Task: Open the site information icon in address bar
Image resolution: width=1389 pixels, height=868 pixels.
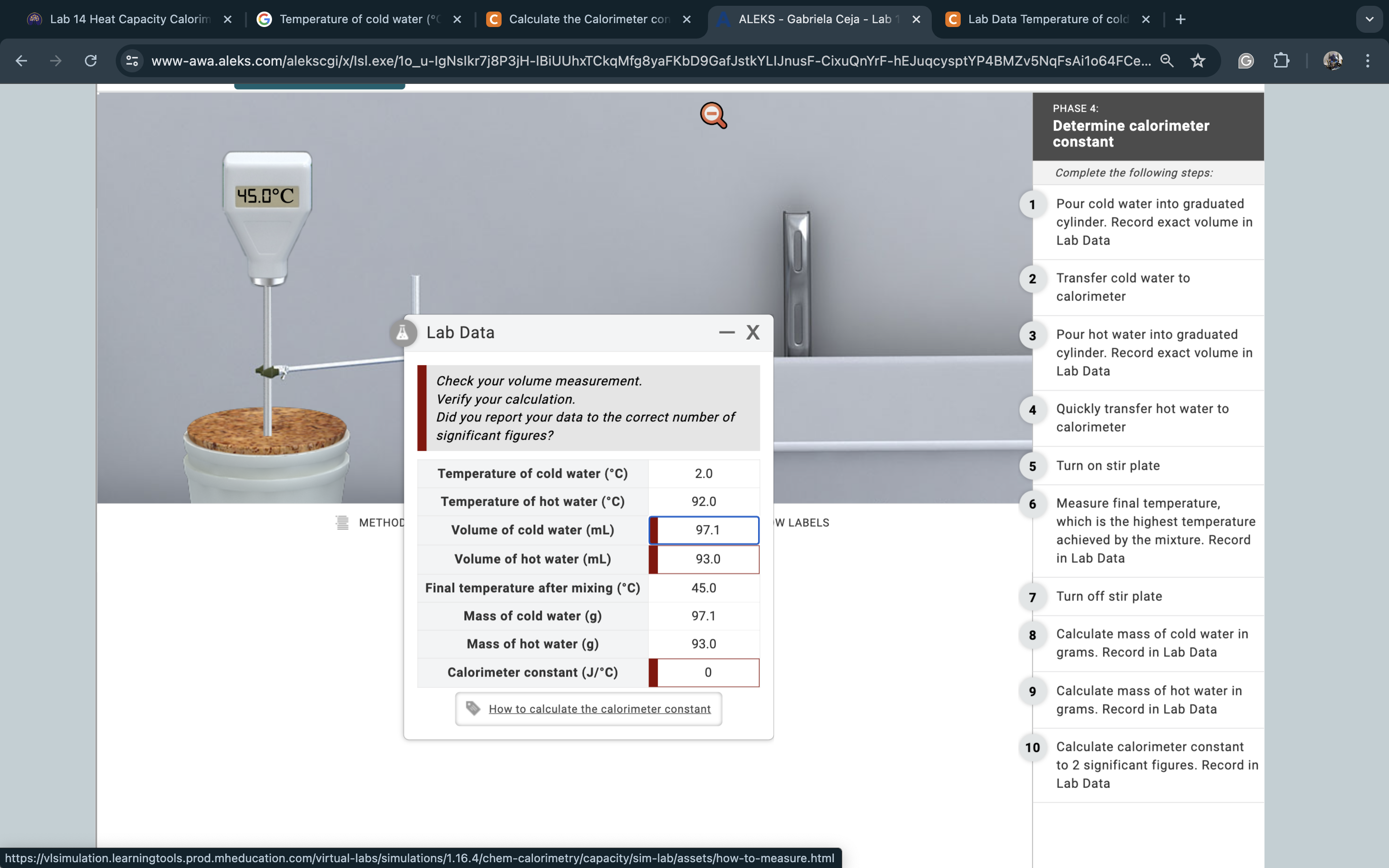Action: 133,61
